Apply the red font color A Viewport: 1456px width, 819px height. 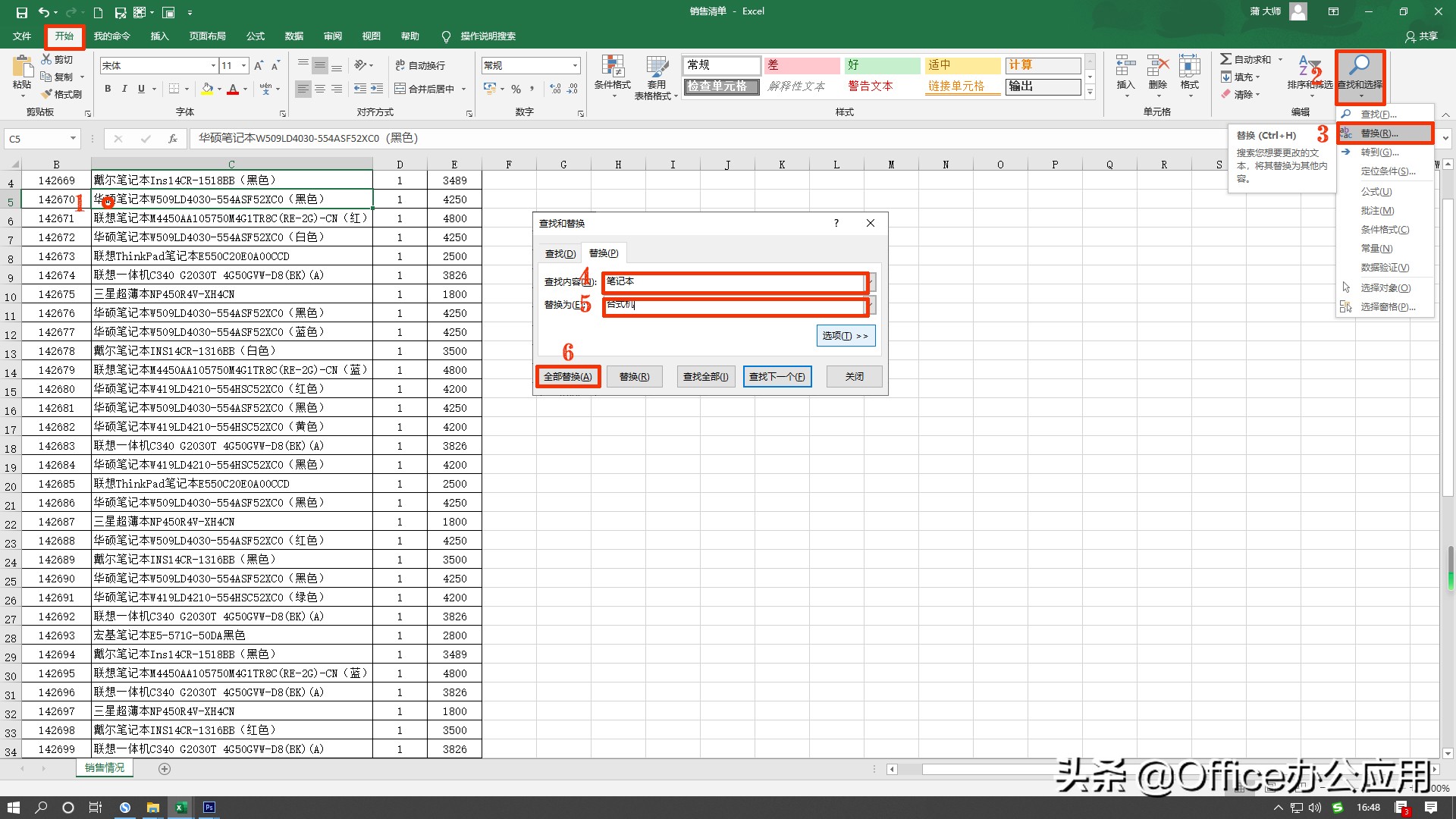click(233, 89)
